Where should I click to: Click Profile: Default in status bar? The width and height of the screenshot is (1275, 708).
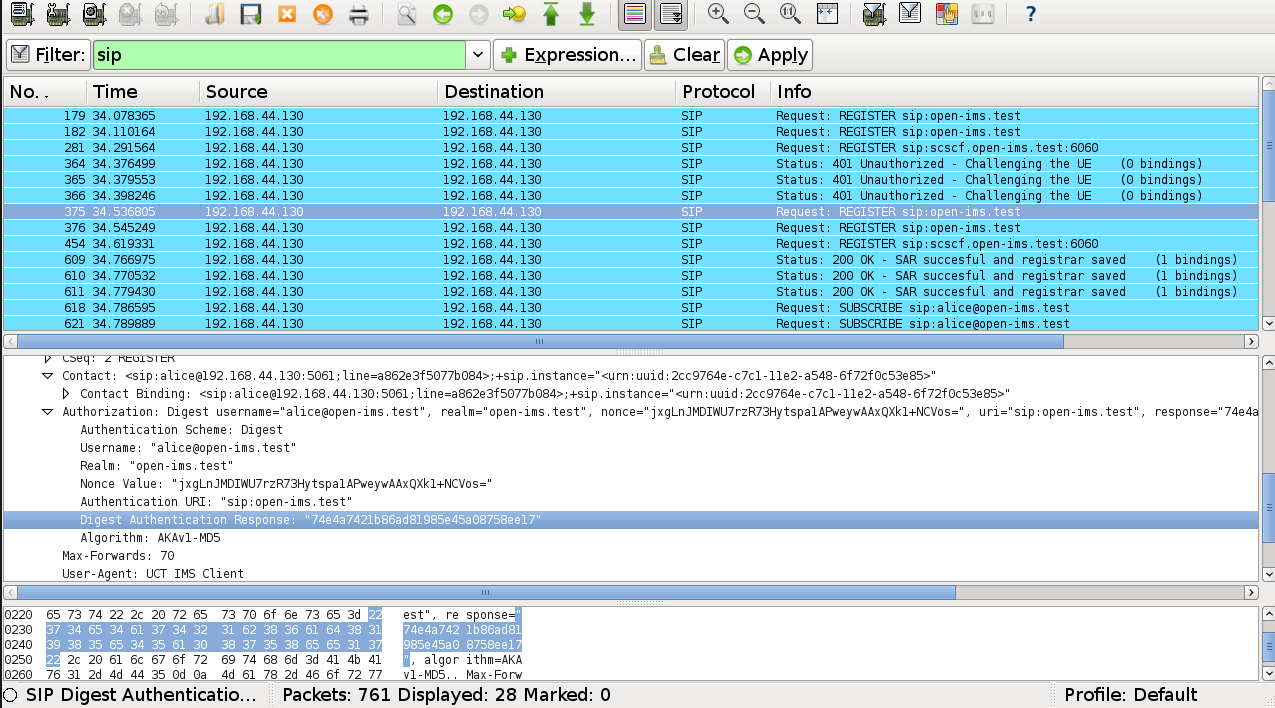pyautogui.click(x=1130, y=695)
